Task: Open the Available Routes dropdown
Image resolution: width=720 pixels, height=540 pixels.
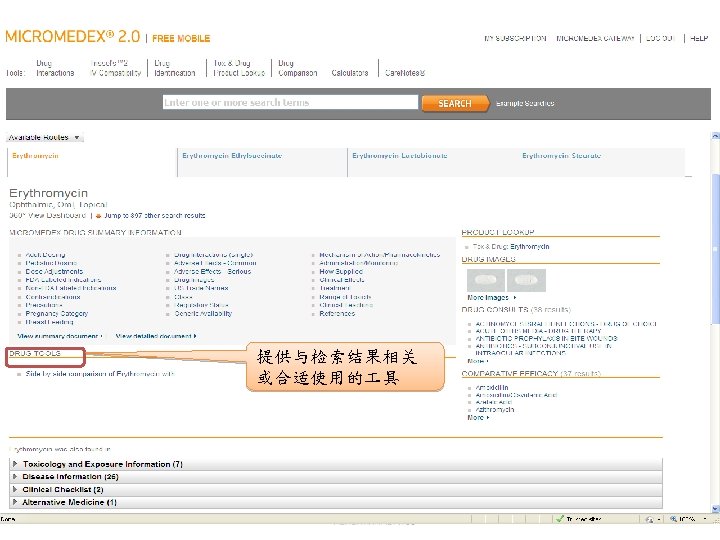Action: (45, 137)
